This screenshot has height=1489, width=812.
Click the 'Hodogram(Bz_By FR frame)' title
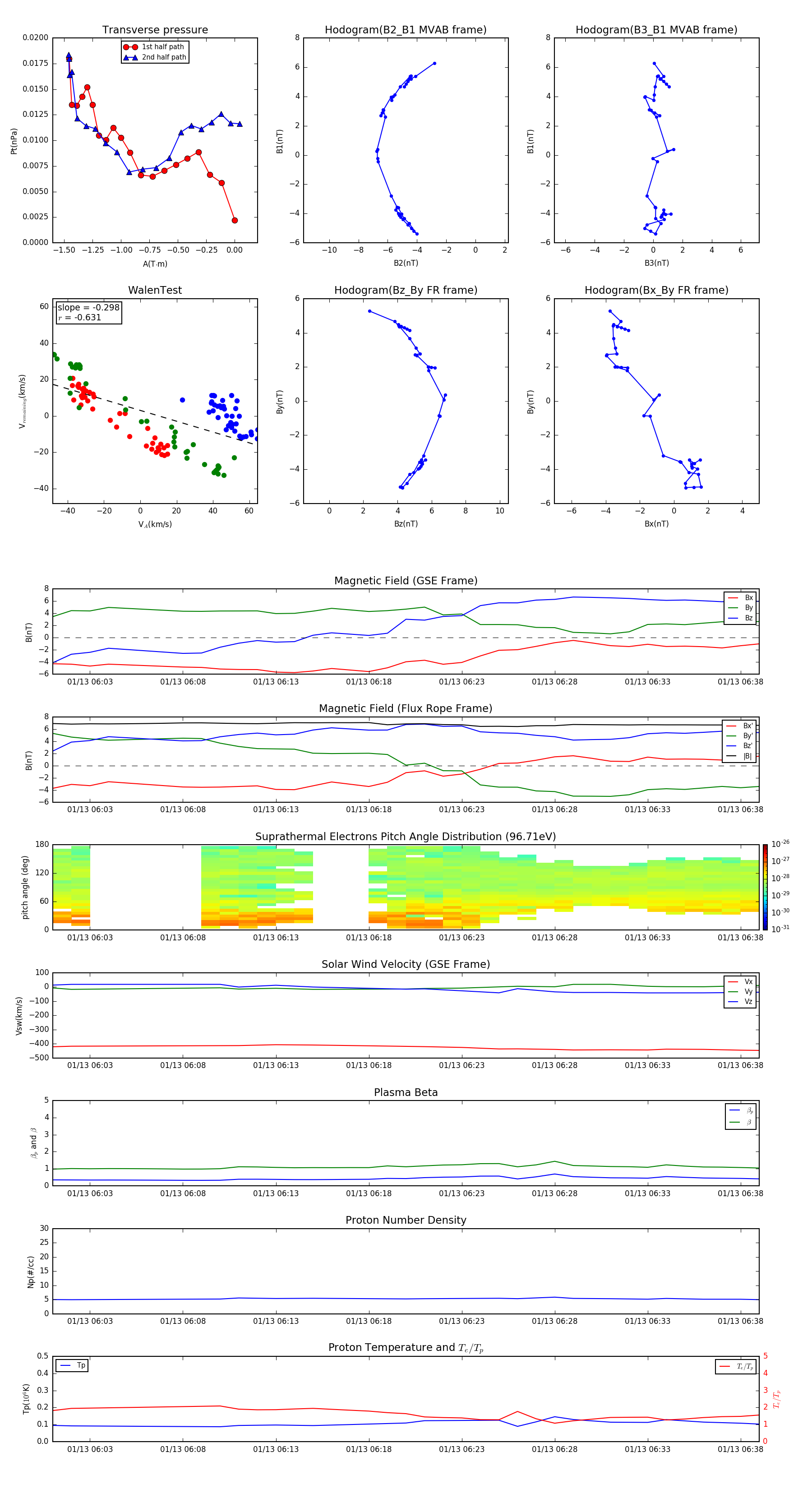(406, 290)
